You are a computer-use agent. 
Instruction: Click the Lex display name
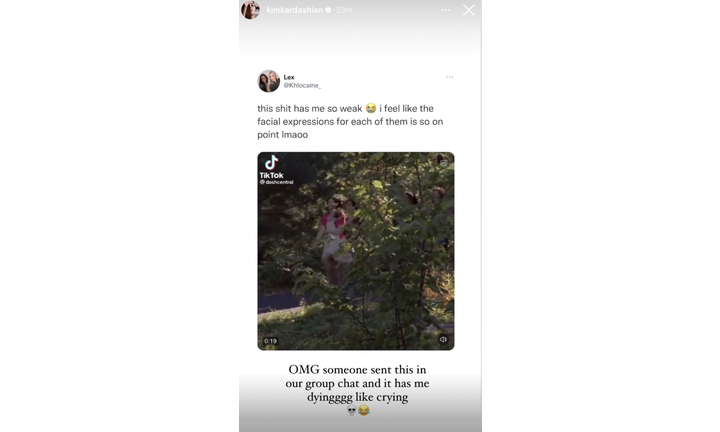point(289,77)
